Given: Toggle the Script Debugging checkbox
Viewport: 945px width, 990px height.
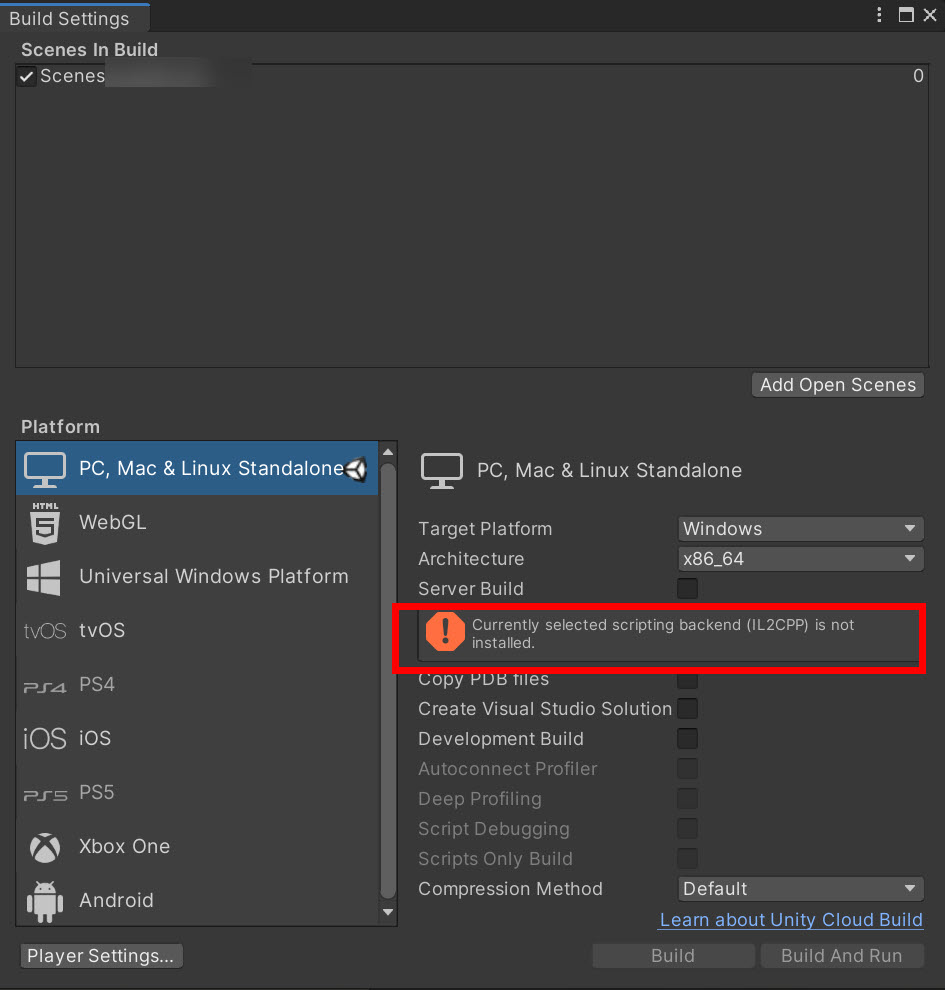Looking at the screenshot, I should point(687,828).
